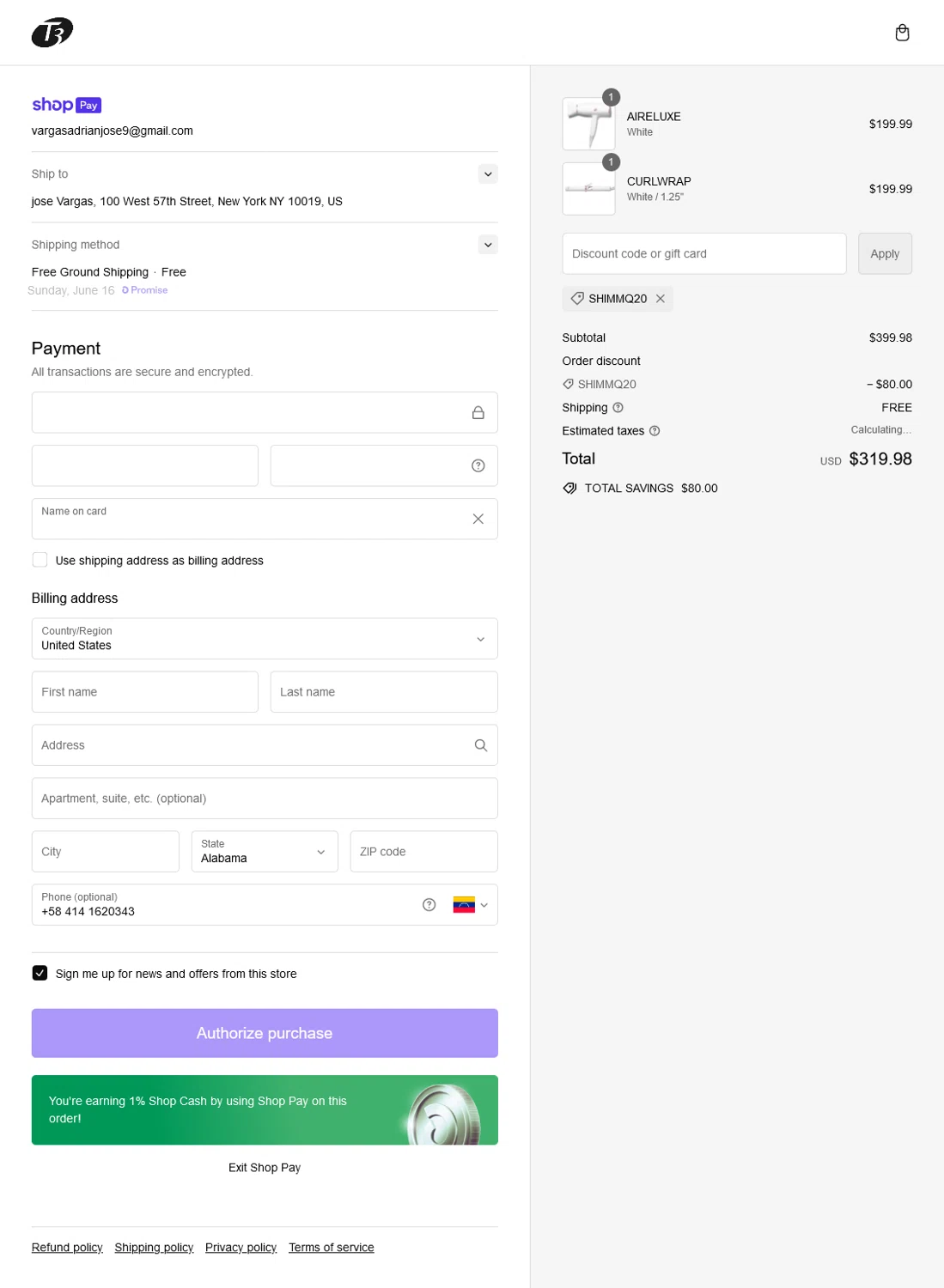Open the Country/Region dropdown
This screenshot has height=1288, width=944.
click(265, 639)
